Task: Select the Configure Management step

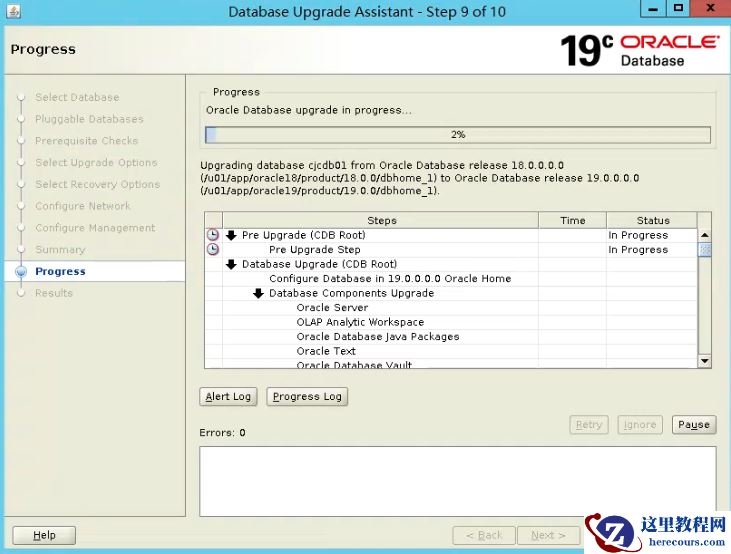Action: coord(95,228)
